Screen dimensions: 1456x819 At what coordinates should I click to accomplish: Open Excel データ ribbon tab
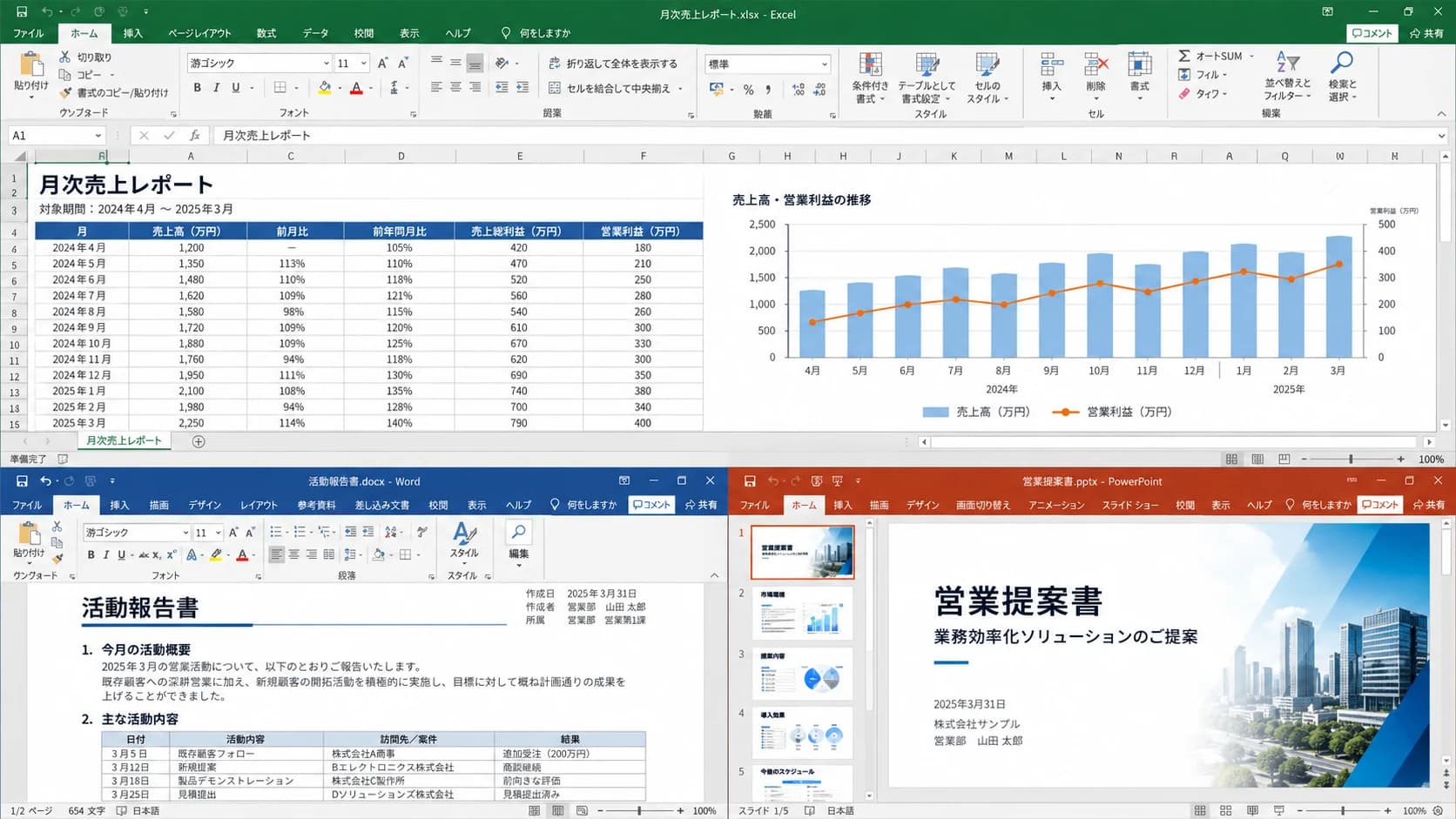[315, 33]
